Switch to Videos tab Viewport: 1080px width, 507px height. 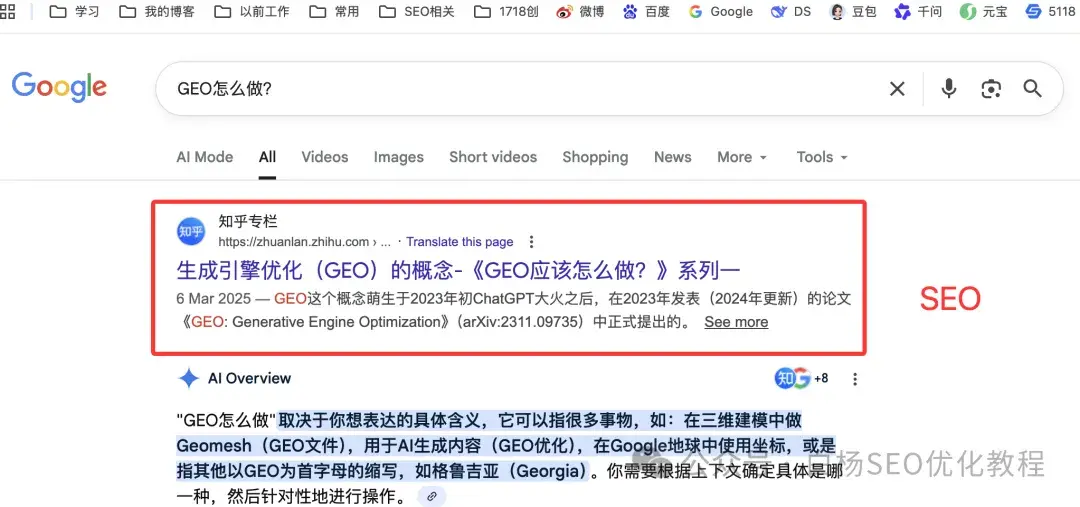click(324, 157)
